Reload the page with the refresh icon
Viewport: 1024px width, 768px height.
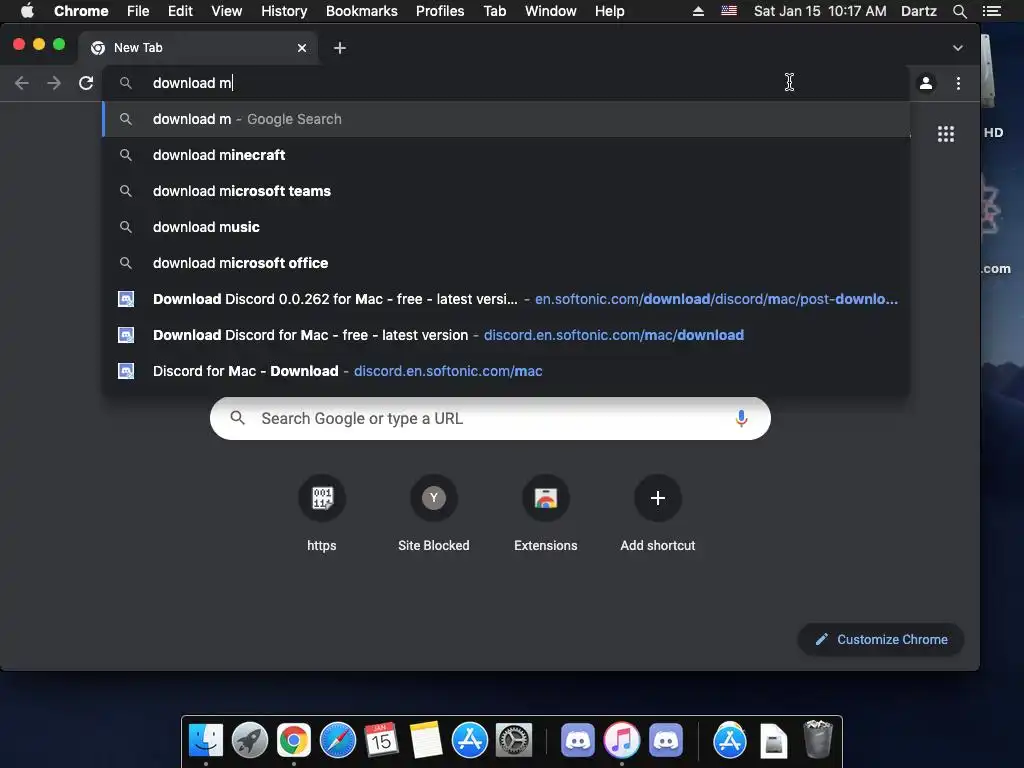86,83
